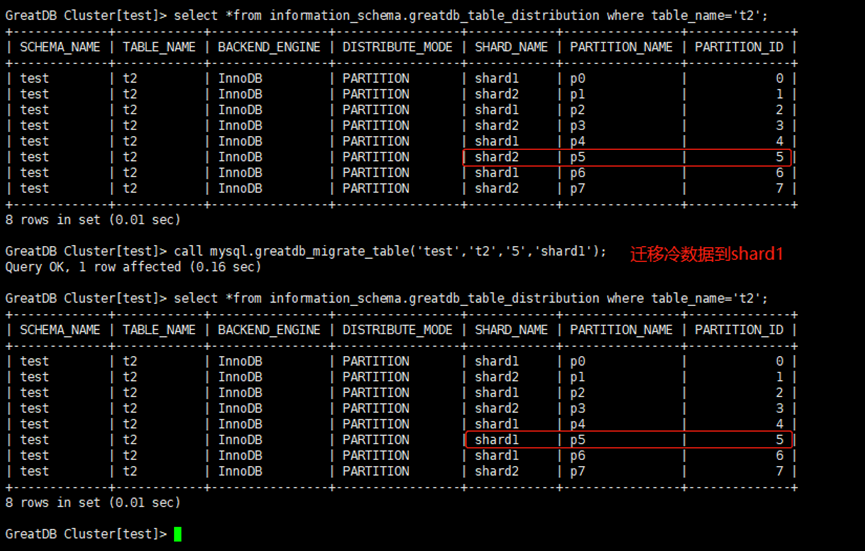Click the p5 cell beside shard2
The height and width of the screenshot is (551, 865).
coord(578,157)
